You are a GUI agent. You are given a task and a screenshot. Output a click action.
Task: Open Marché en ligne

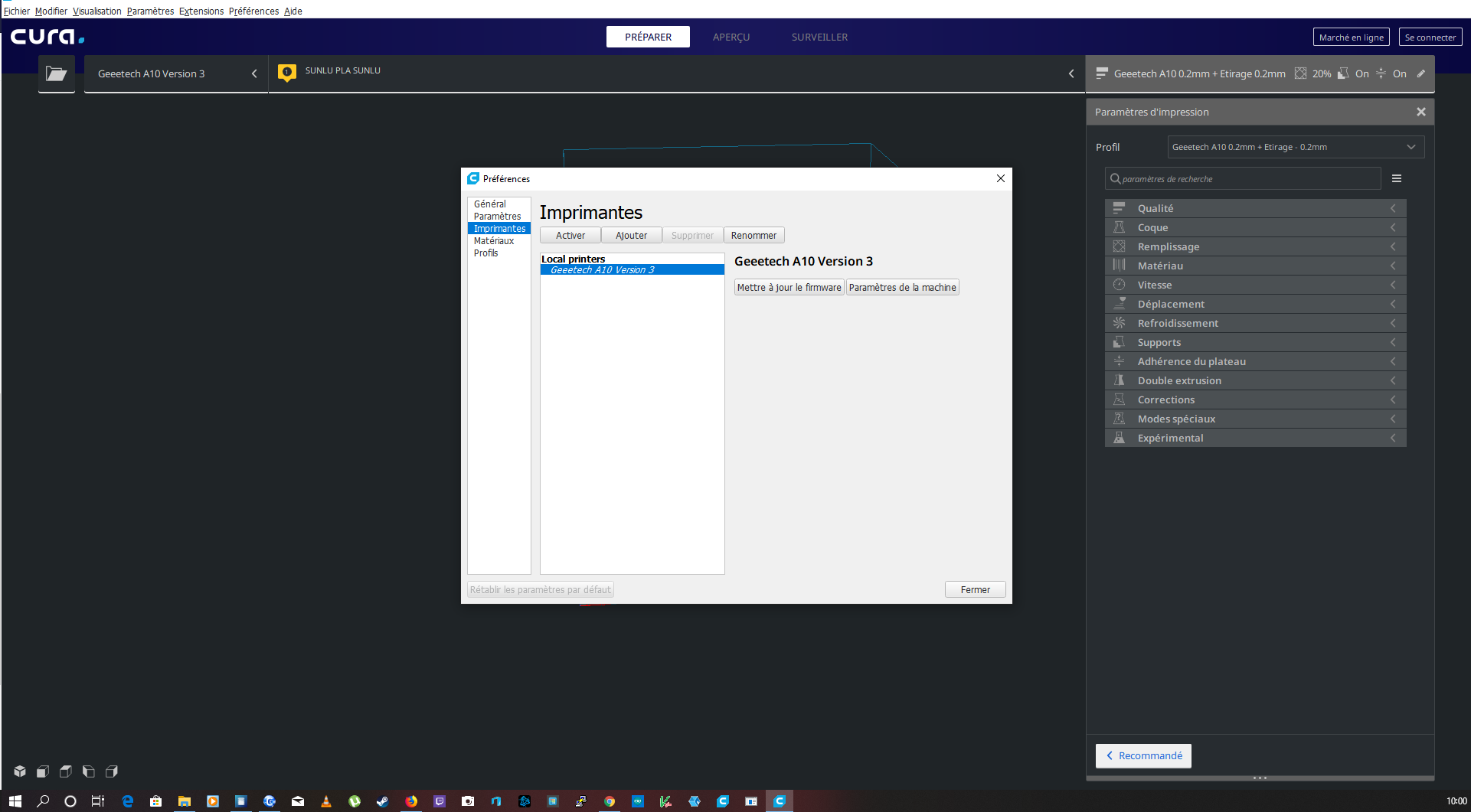[1352, 37]
